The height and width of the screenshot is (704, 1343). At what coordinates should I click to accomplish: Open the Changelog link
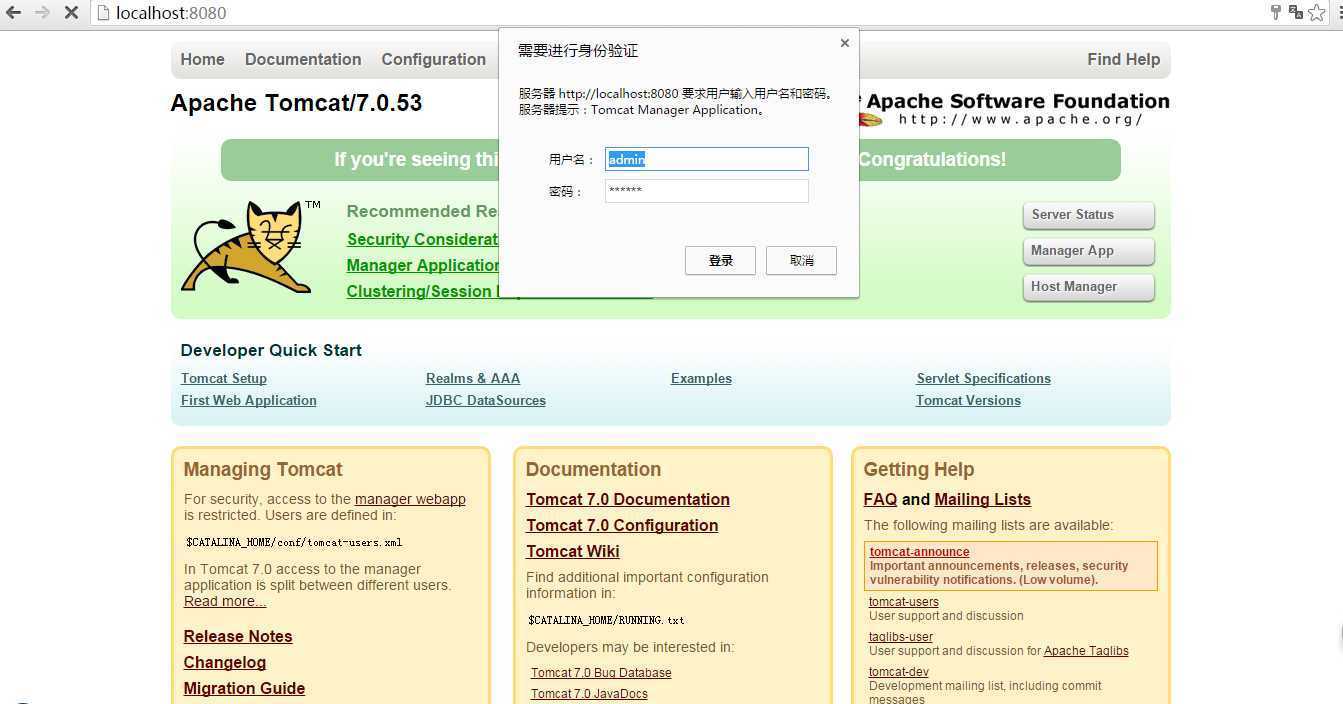click(225, 662)
